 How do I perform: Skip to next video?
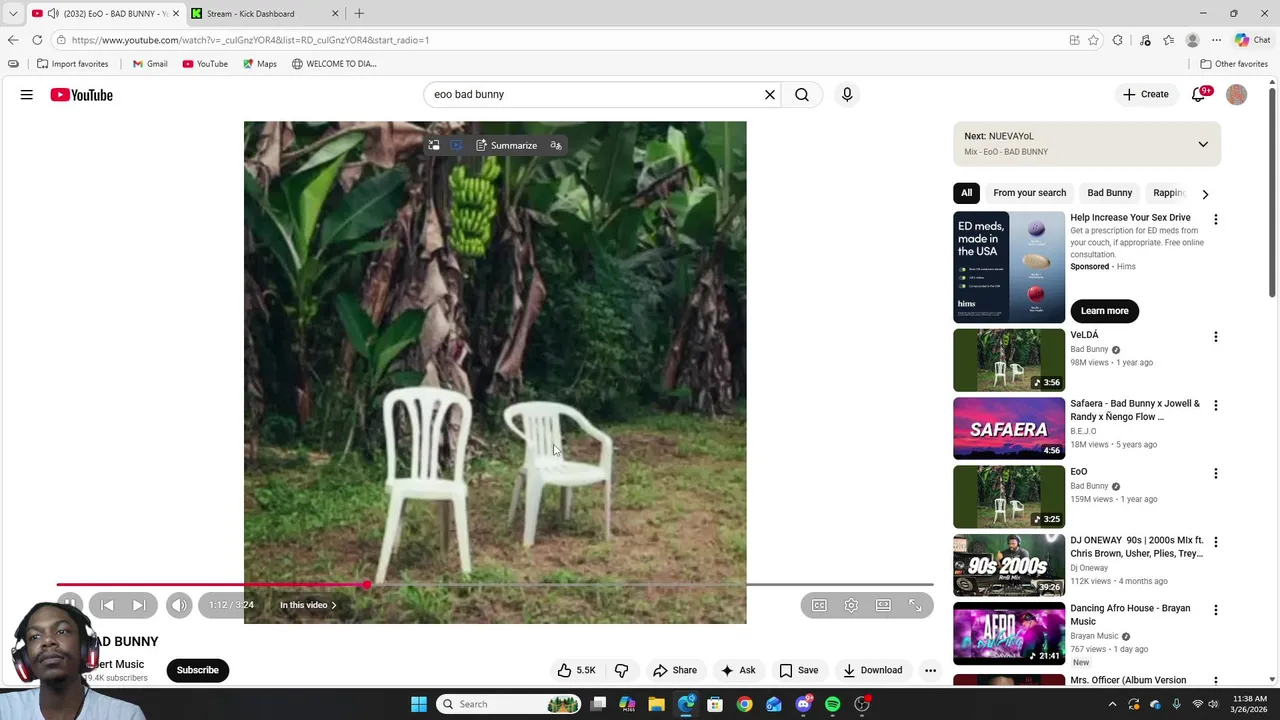pos(139,605)
